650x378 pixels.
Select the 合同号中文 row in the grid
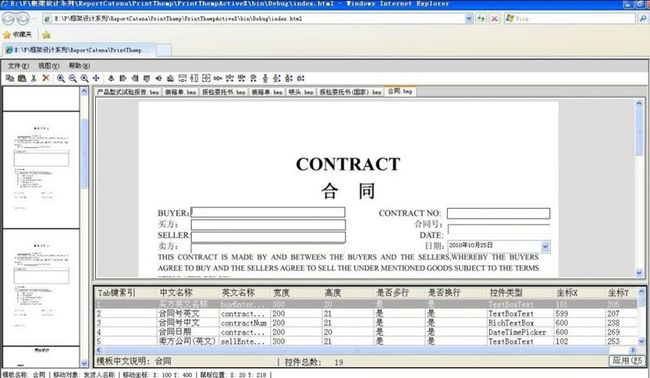point(366,323)
